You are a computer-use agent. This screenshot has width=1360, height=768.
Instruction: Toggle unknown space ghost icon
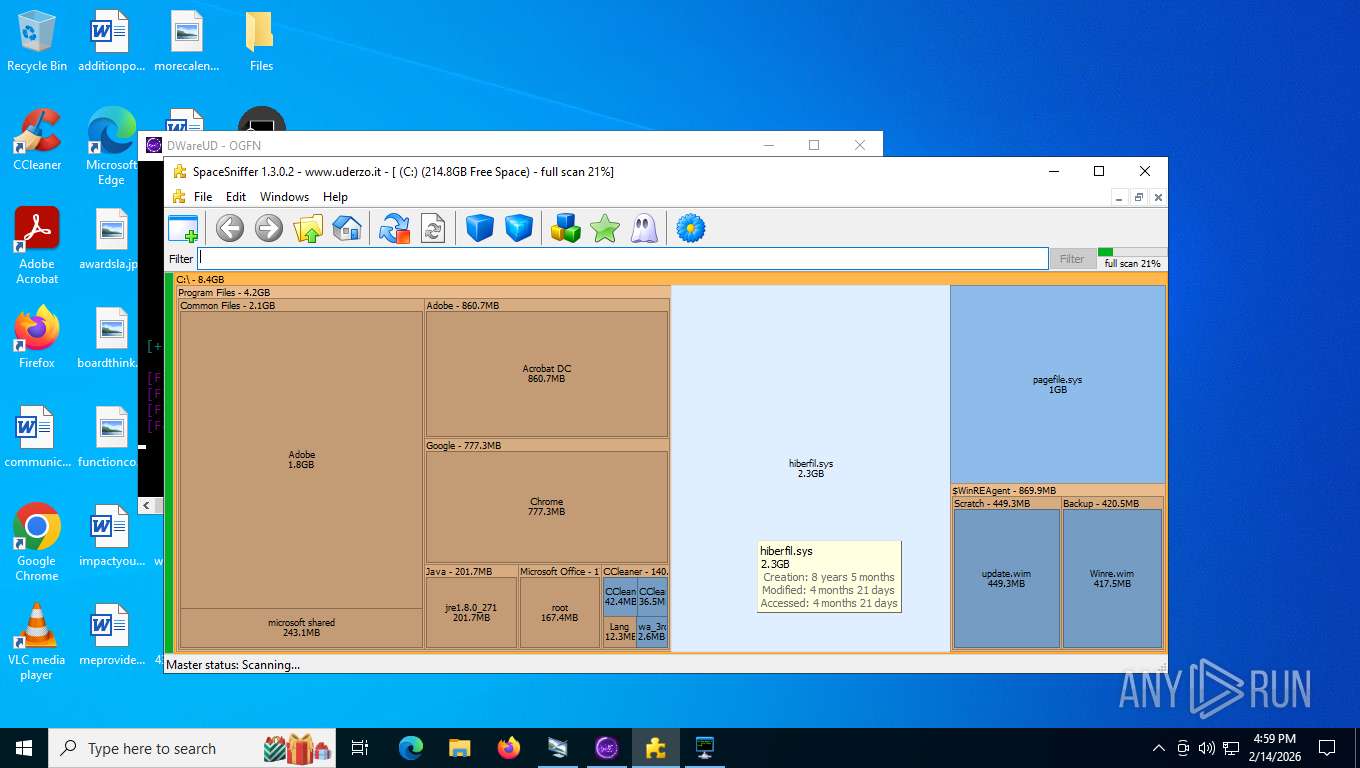[644, 228]
